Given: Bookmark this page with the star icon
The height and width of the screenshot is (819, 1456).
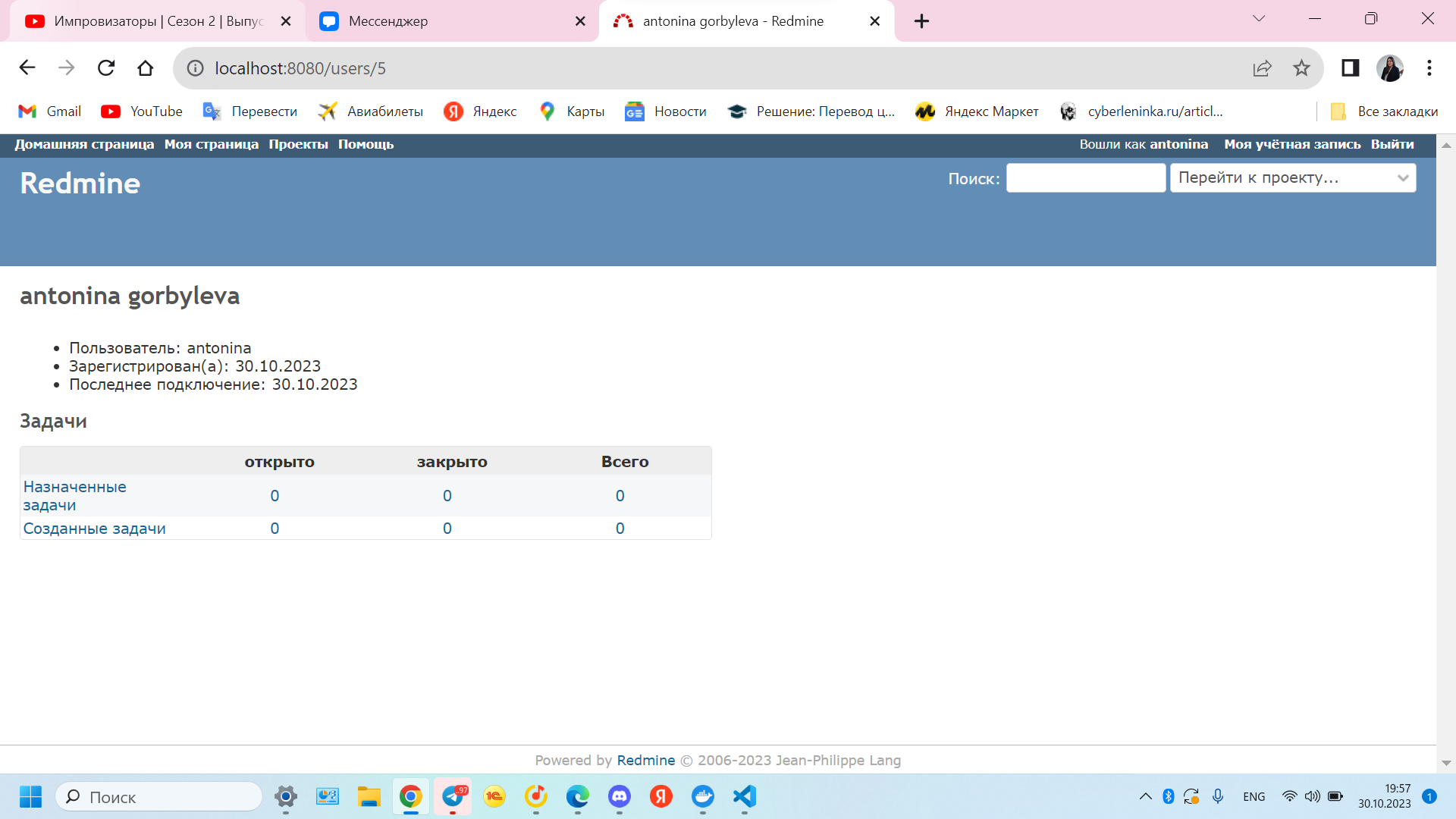Looking at the screenshot, I should tap(1301, 68).
